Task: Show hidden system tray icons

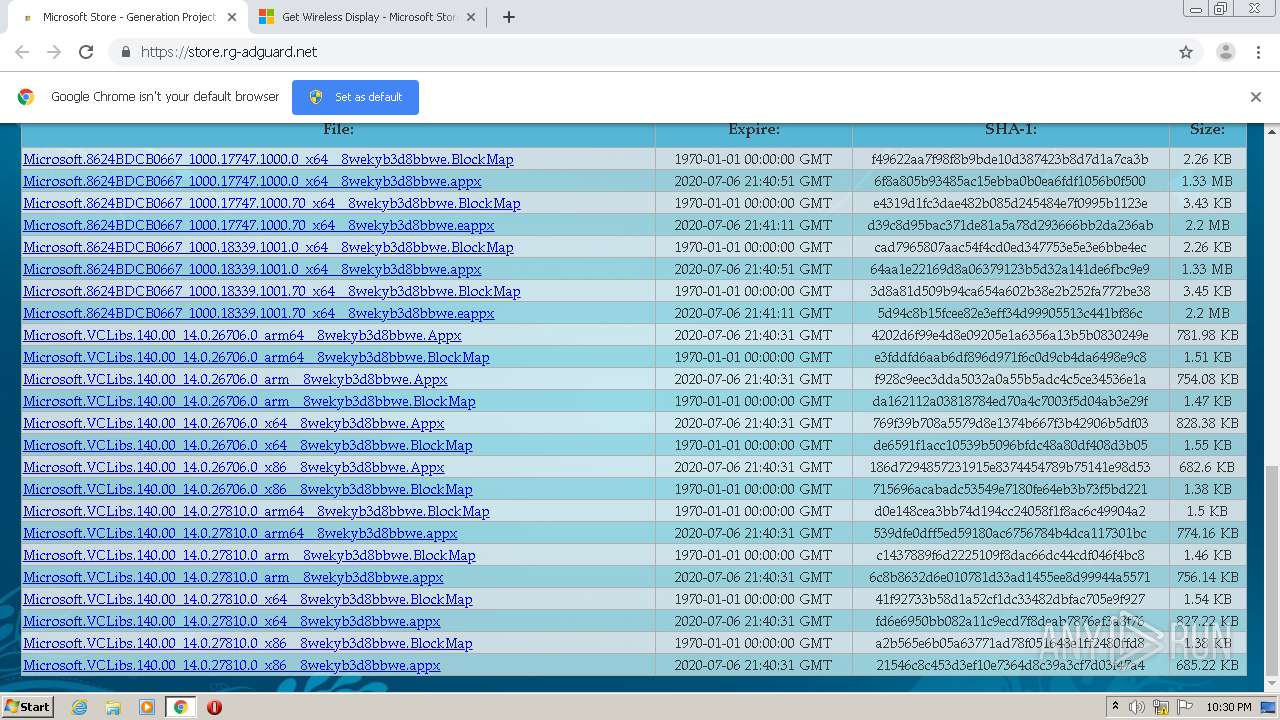Action: click(x=1115, y=707)
